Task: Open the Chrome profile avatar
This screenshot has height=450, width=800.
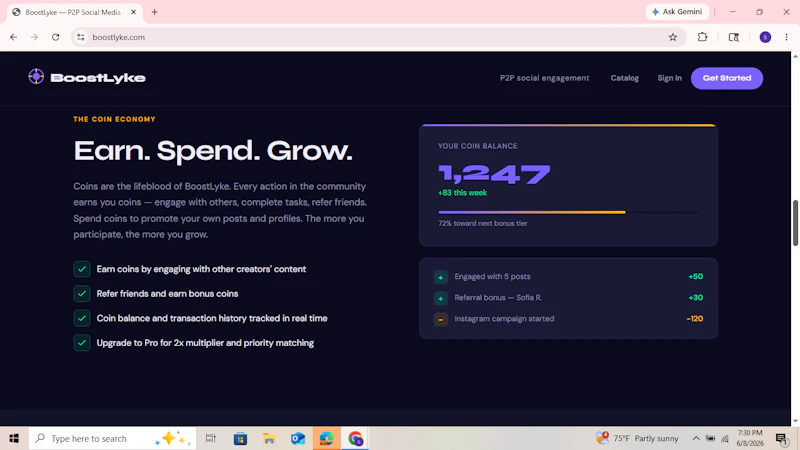Action: click(x=765, y=37)
